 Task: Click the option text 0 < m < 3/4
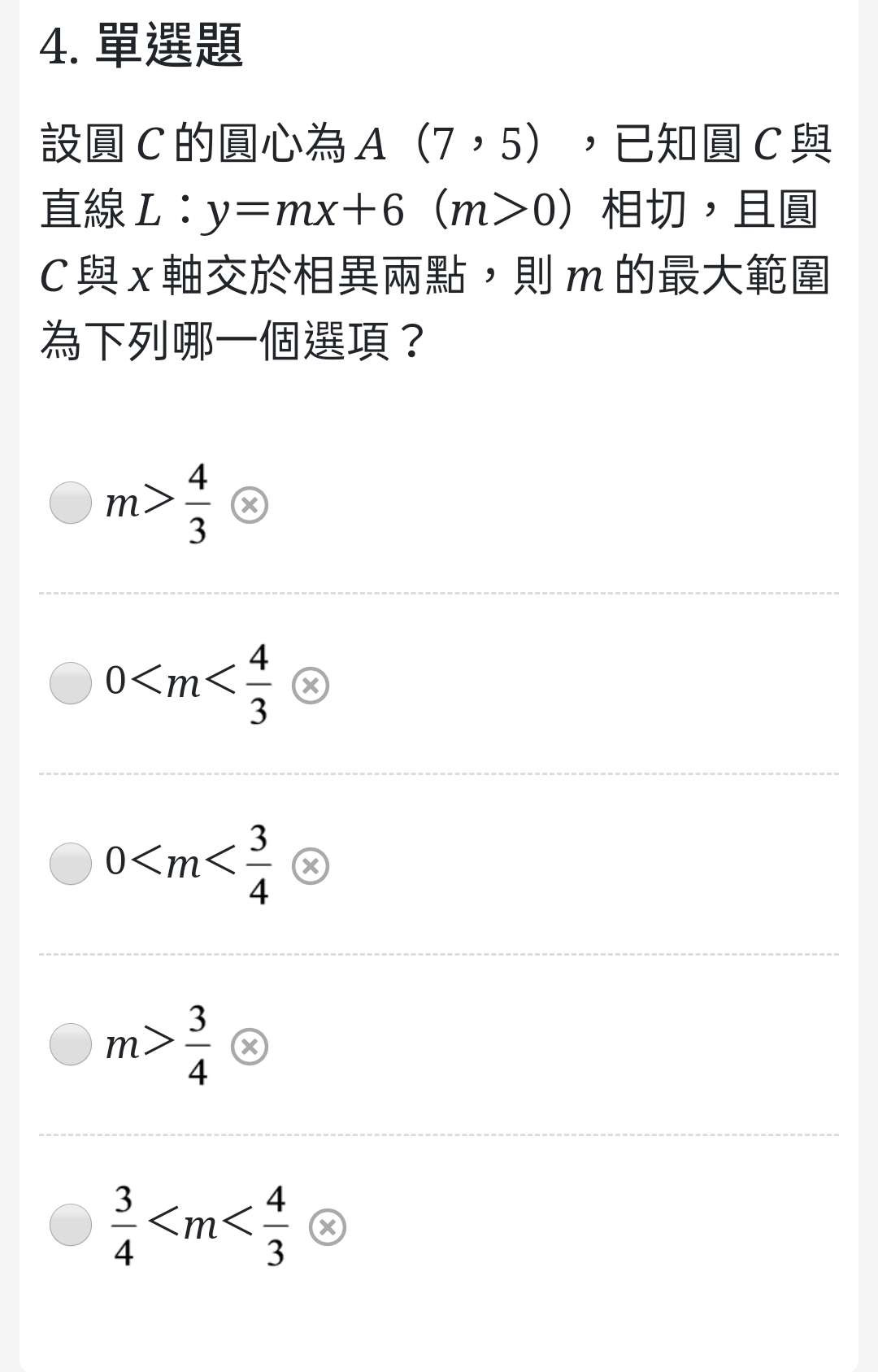[x=188, y=865]
